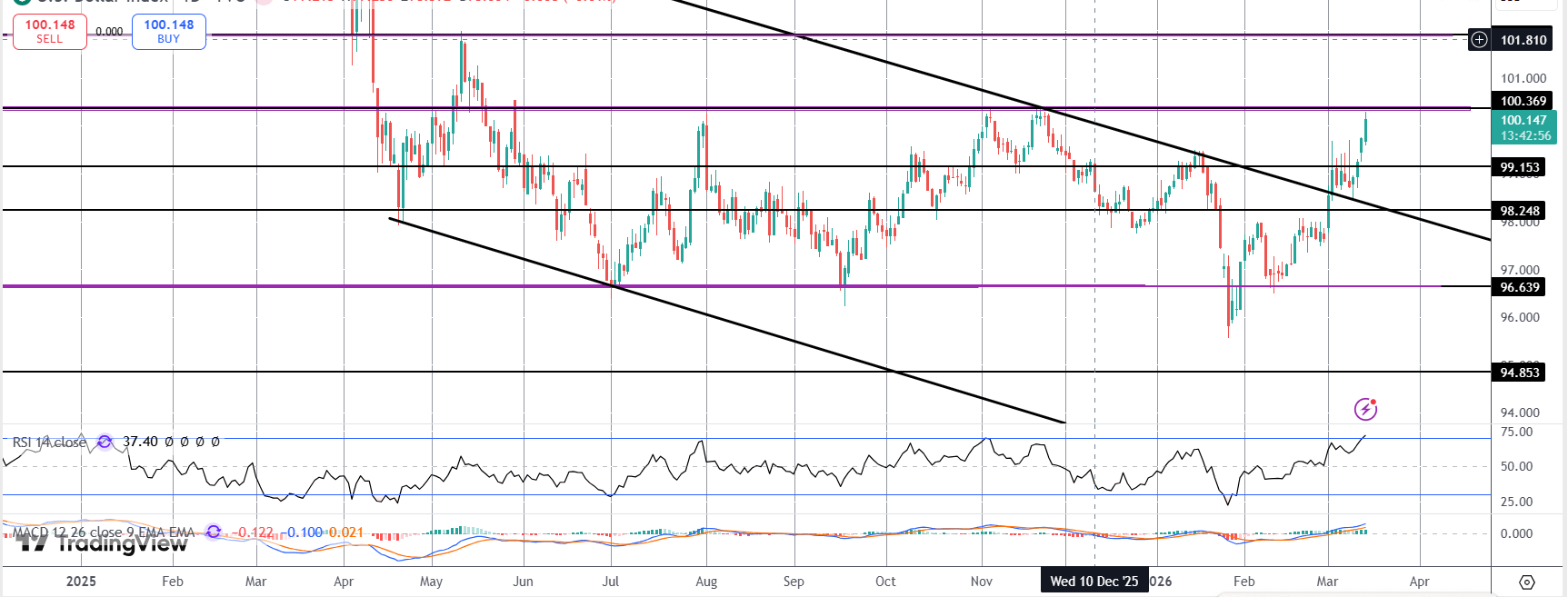Click the 50.00 RSI scale label
The image size is (1568, 597).
pos(1516,467)
